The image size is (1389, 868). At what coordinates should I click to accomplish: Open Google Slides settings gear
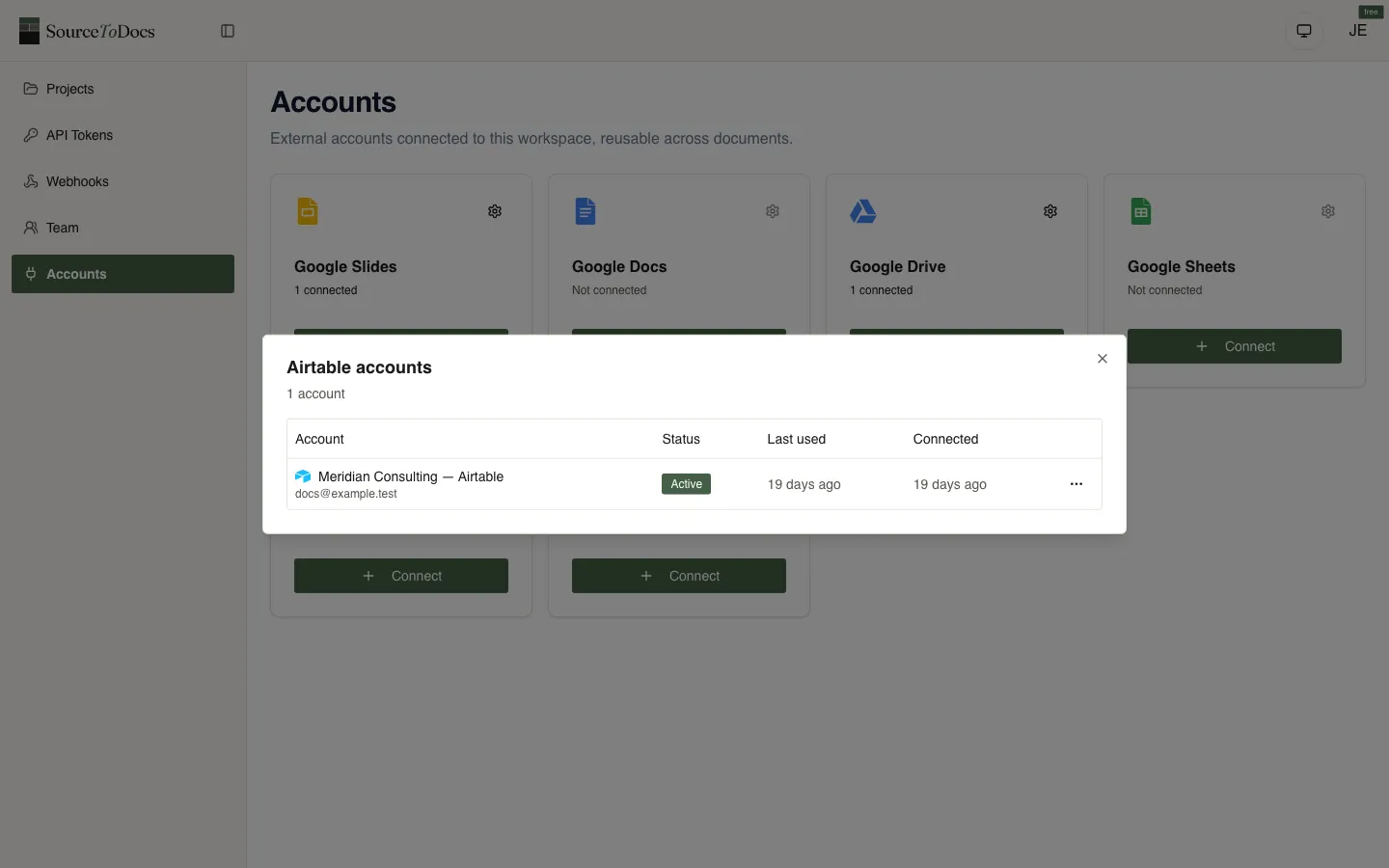pyautogui.click(x=495, y=211)
